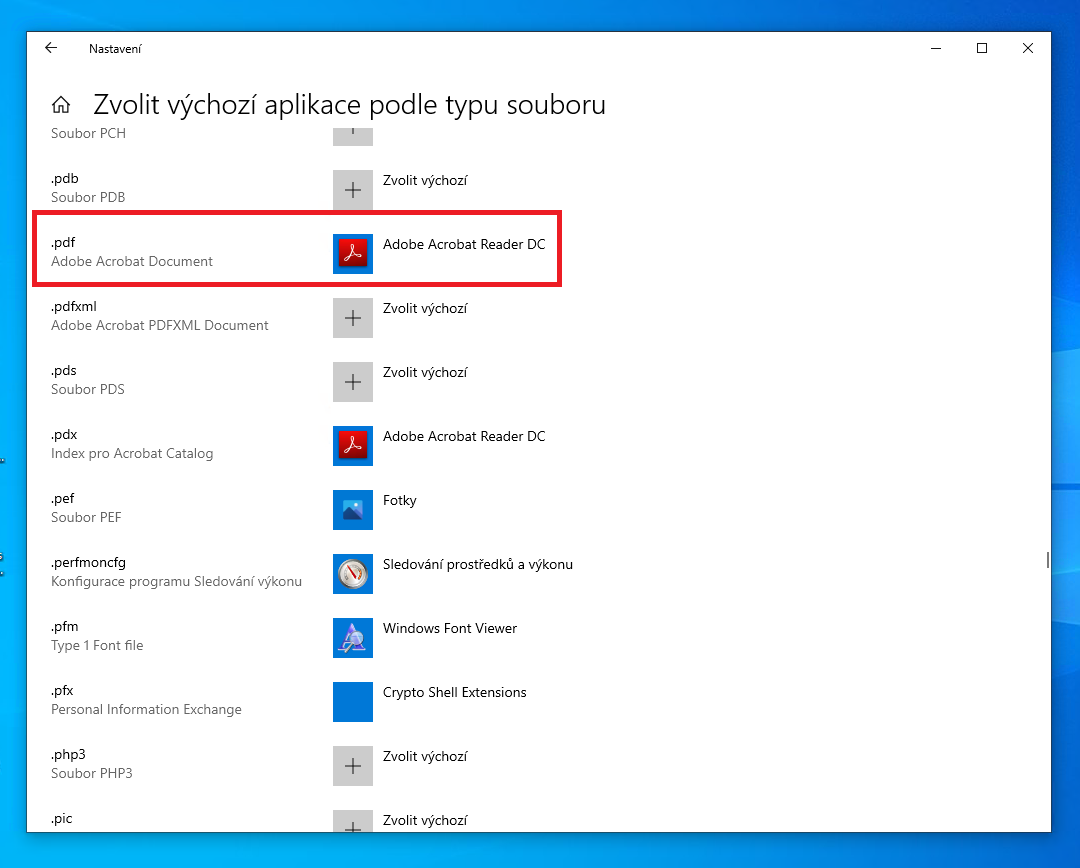Click the plus icon for .pdb

(353, 190)
